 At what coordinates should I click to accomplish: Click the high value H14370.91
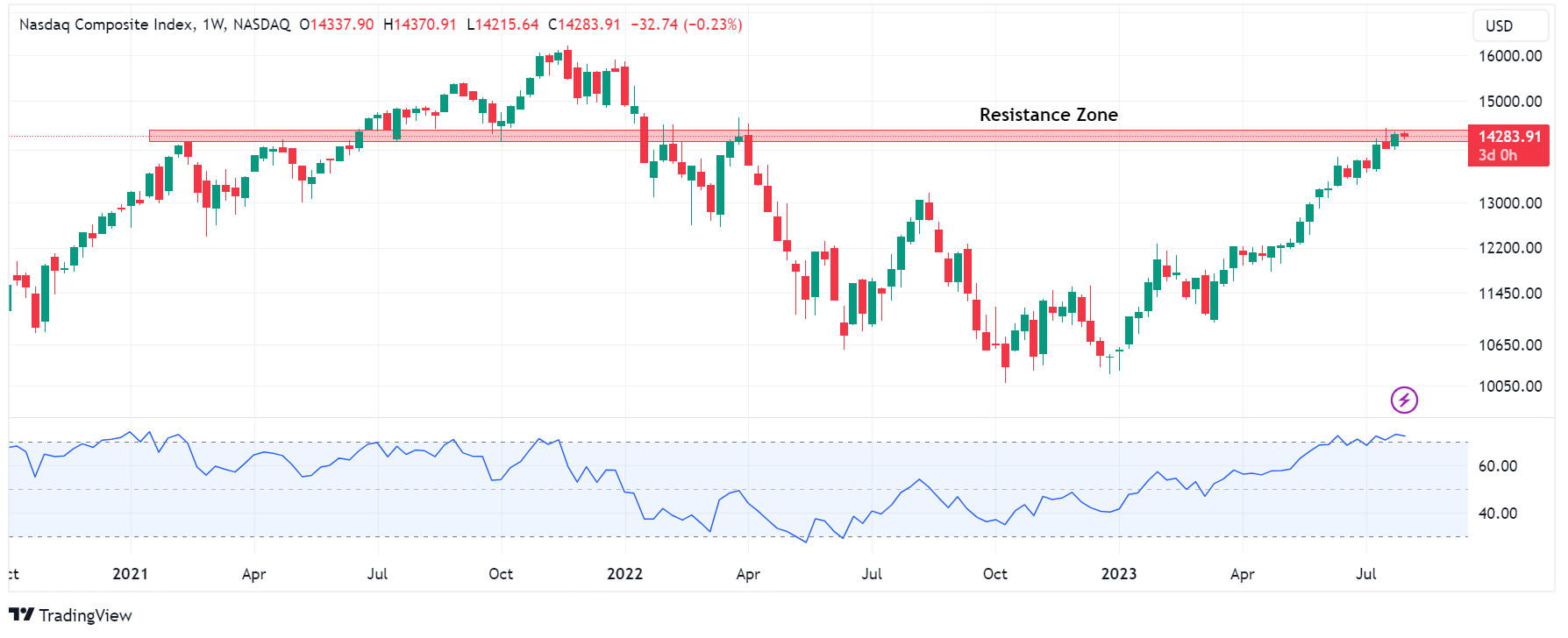(x=419, y=25)
